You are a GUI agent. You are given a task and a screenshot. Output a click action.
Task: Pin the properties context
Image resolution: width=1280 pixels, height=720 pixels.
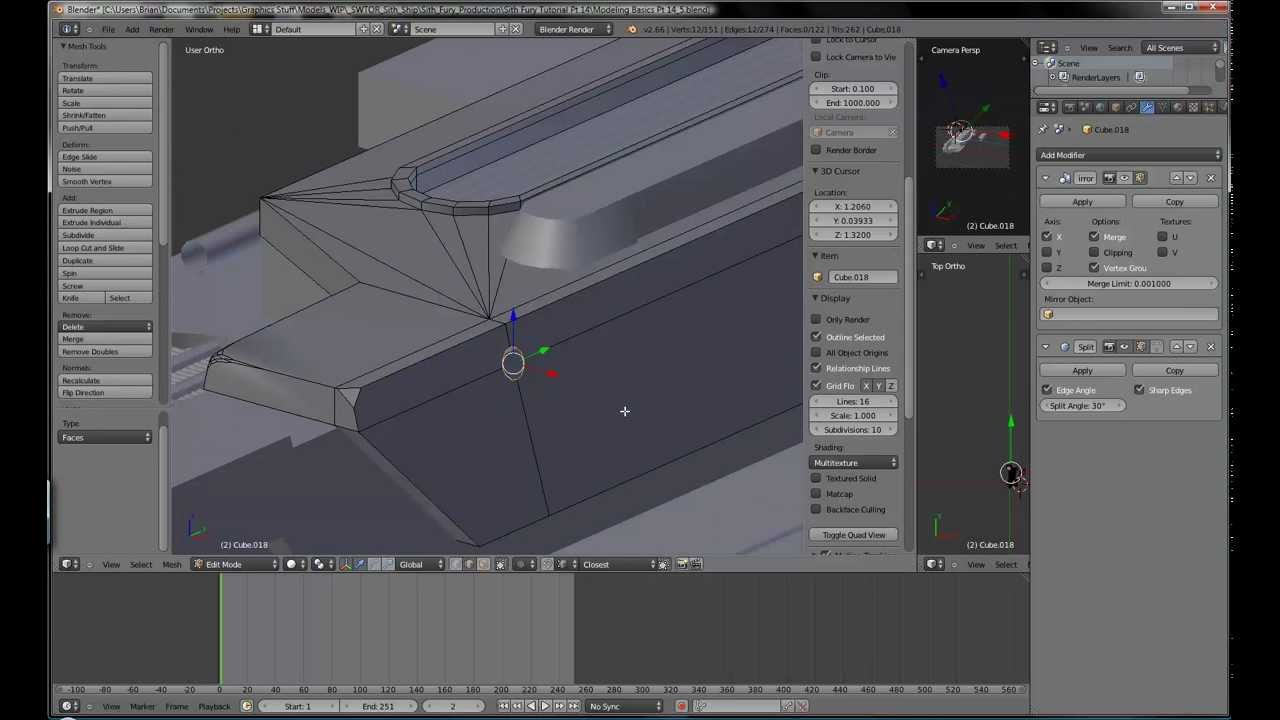[1044, 129]
